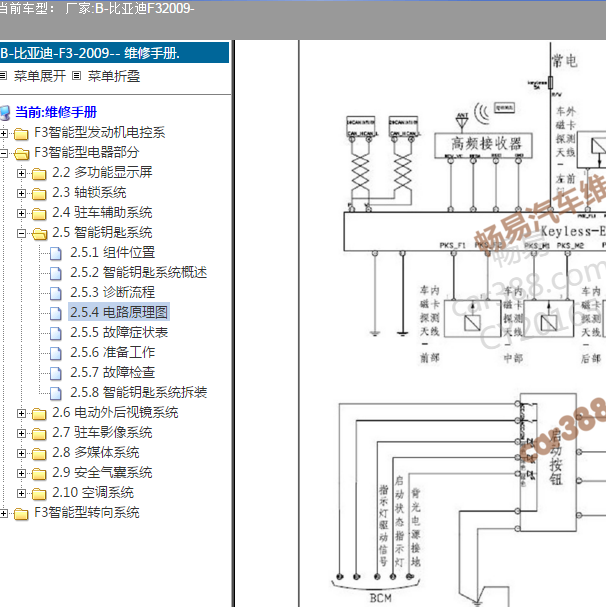Select the 2.10 空调系统 label

(x=93, y=492)
